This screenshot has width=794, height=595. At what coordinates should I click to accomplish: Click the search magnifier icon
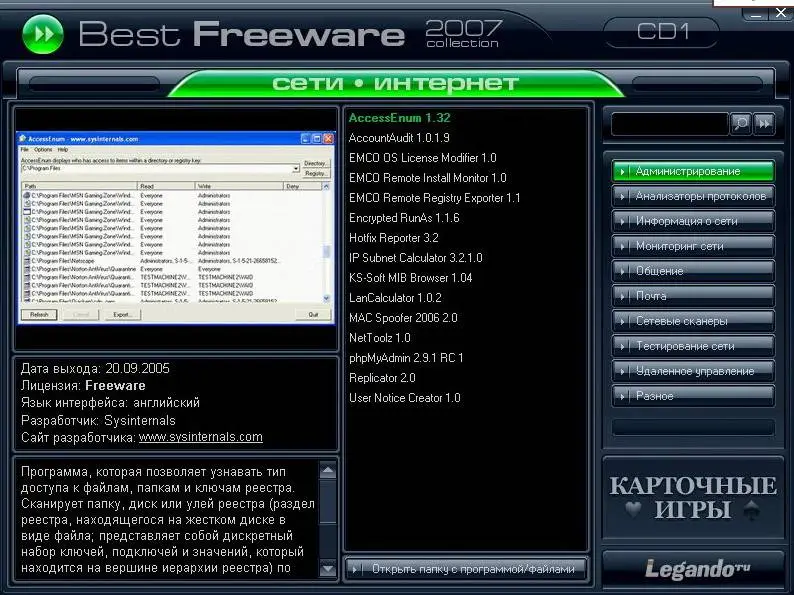click(740, 124)
